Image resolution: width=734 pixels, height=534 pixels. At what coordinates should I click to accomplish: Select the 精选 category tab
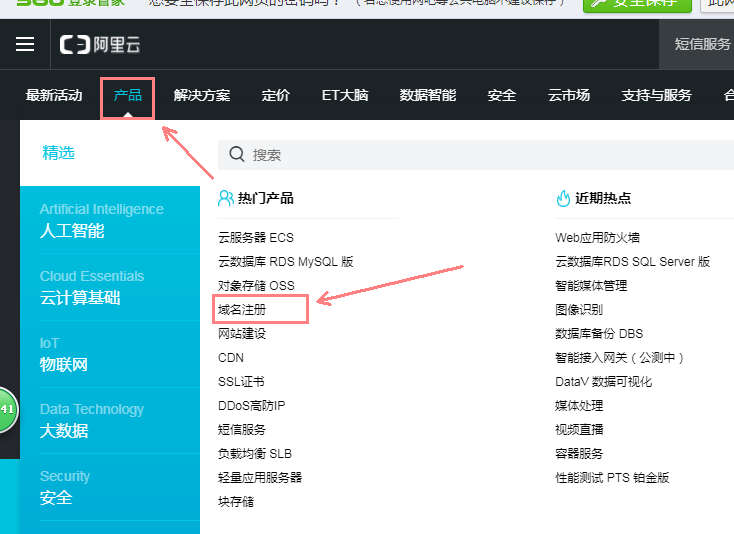(59, 153)
